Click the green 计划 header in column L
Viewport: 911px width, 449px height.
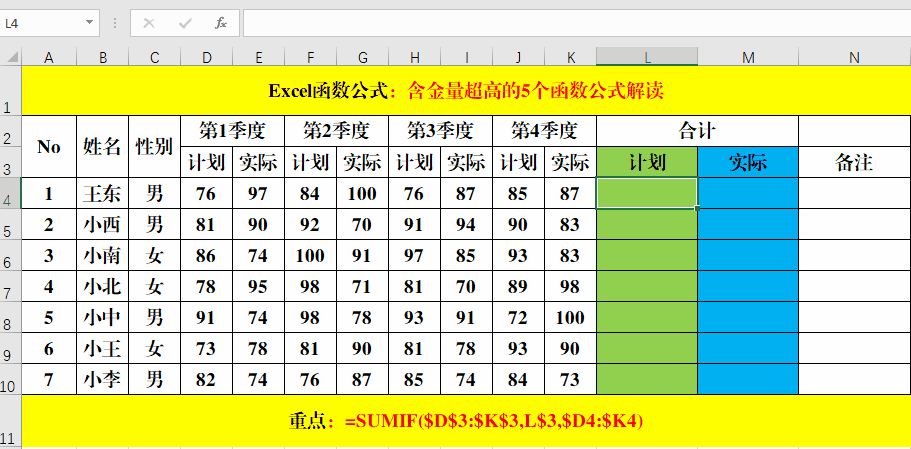pyautogui.click(x=647, y=163)
